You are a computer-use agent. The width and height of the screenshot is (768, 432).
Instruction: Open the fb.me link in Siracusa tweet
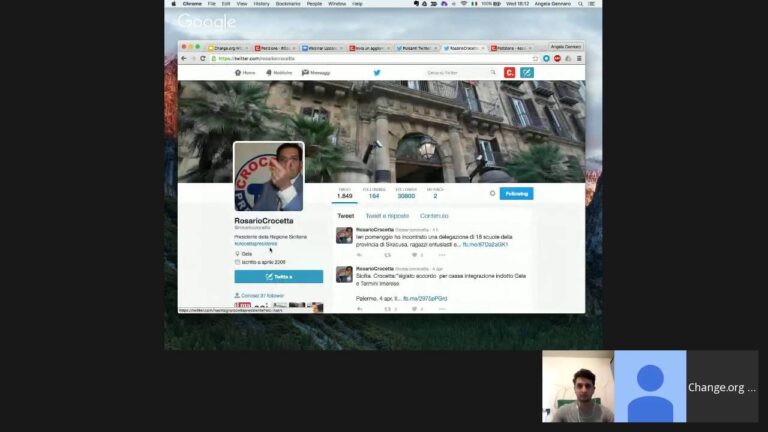pyautogui.click(x=485, y=244)
